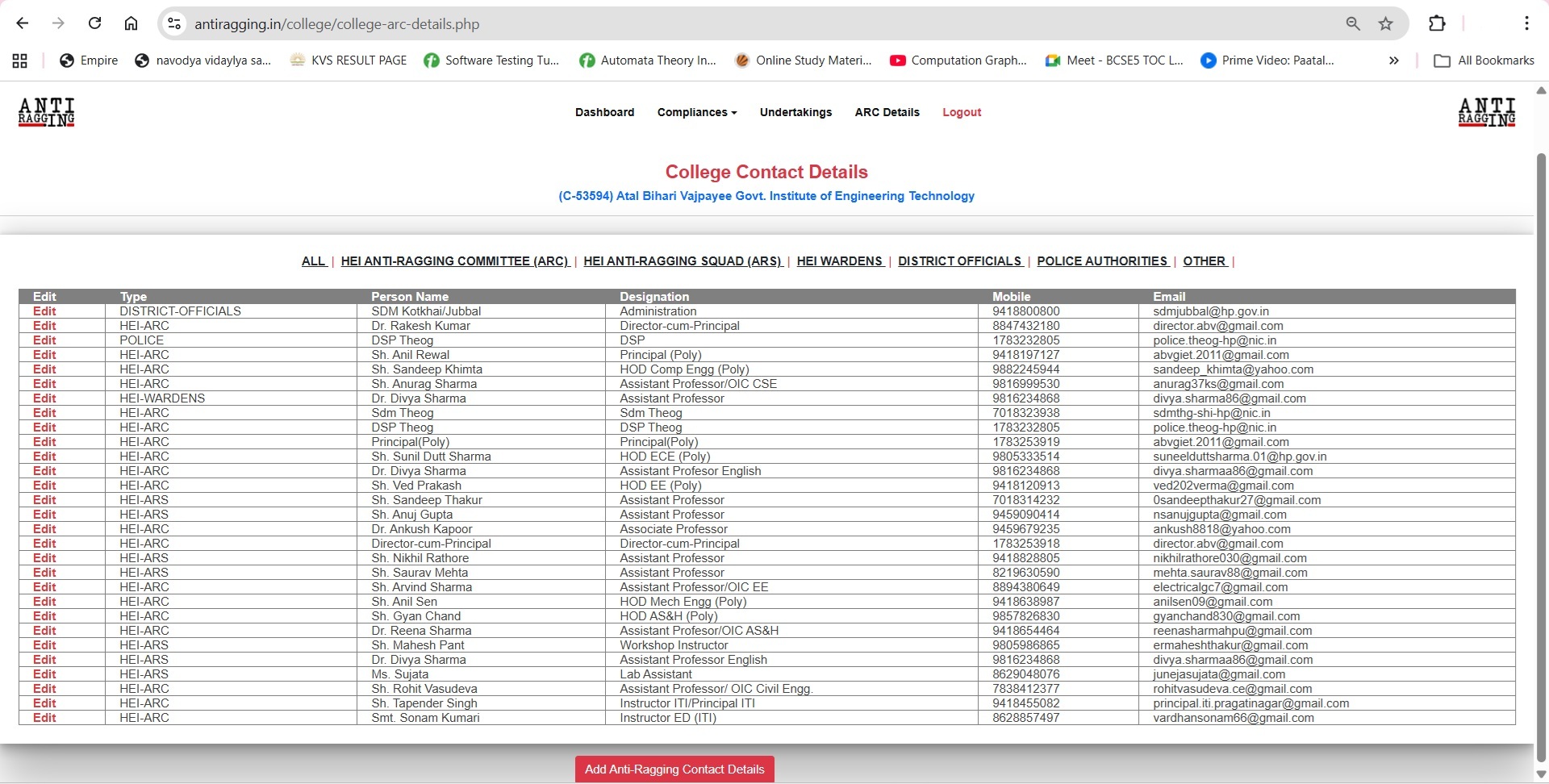Go to browser home page
The image size is (1549, 784).
[131, 23]
